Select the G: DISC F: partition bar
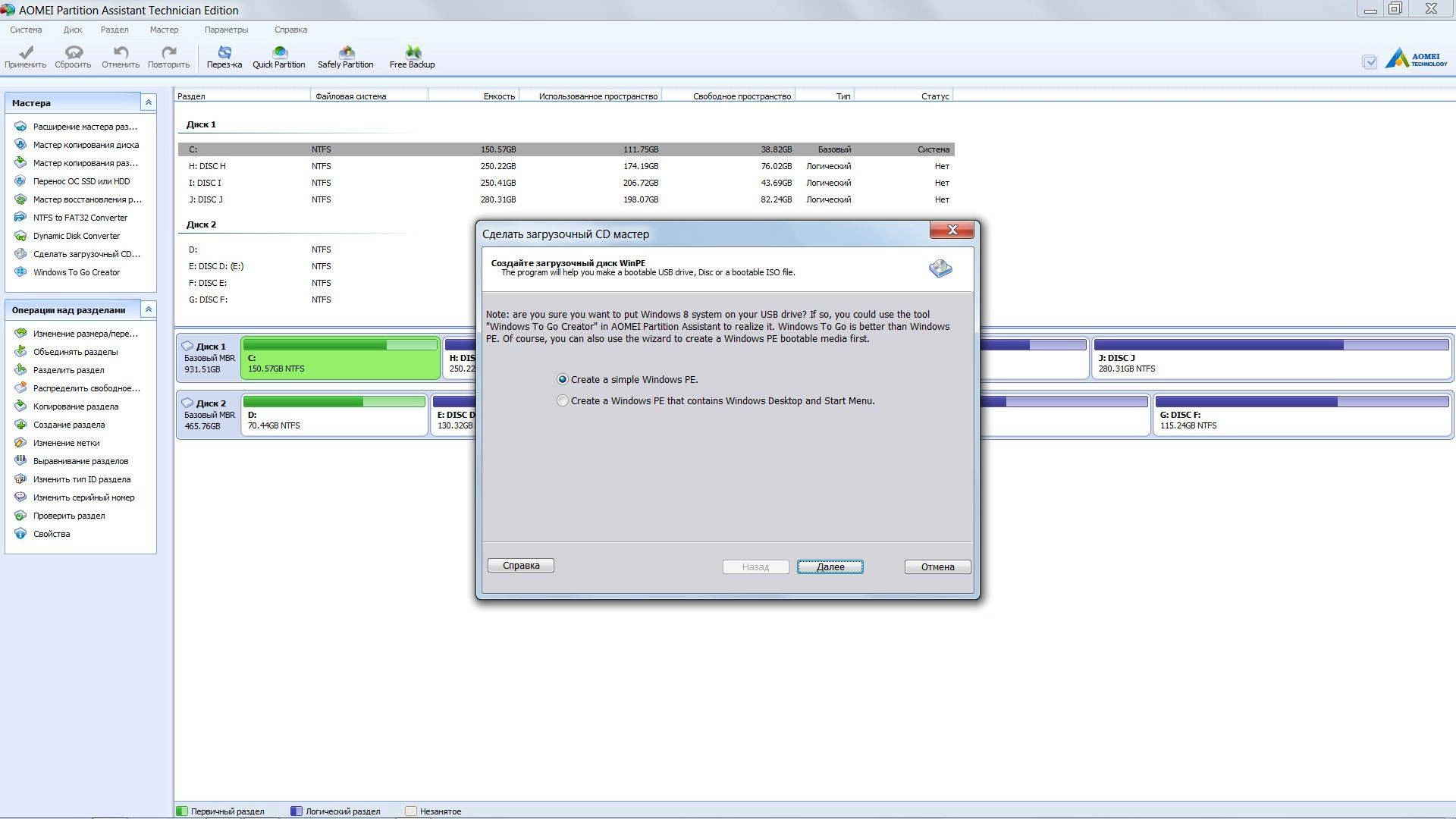This screenshot has height=819, width=1456. coord(1301,415)
